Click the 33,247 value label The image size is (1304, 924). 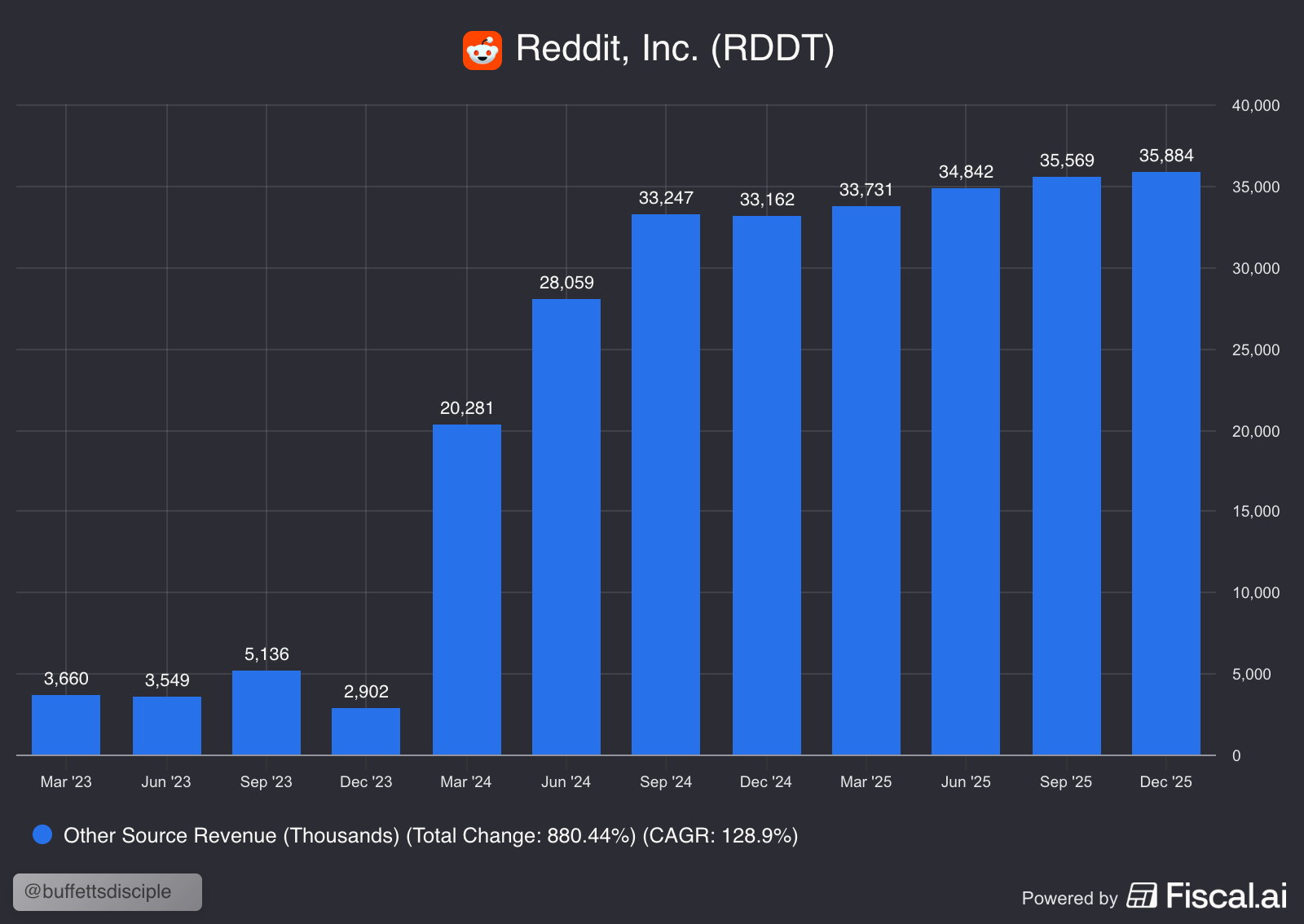coord(666,198)
